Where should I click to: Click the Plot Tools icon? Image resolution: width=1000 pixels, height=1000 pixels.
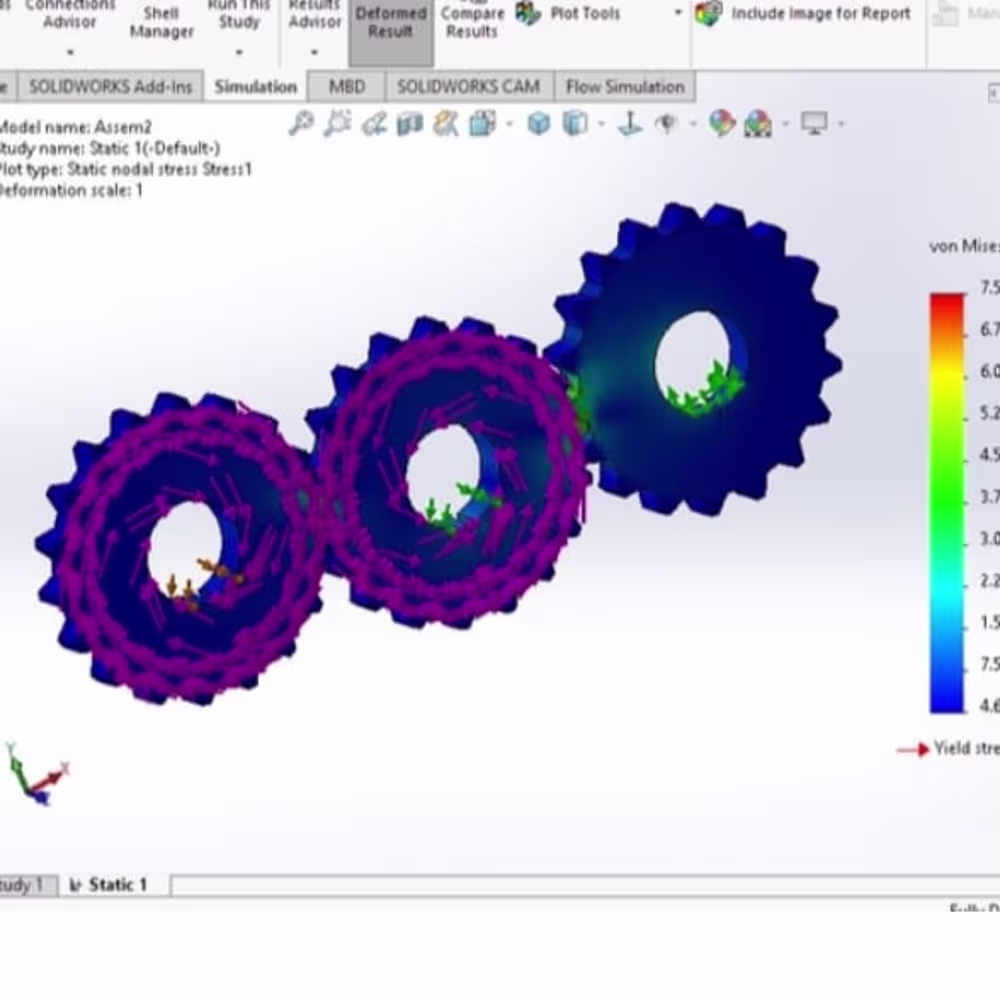coord(528,13)
